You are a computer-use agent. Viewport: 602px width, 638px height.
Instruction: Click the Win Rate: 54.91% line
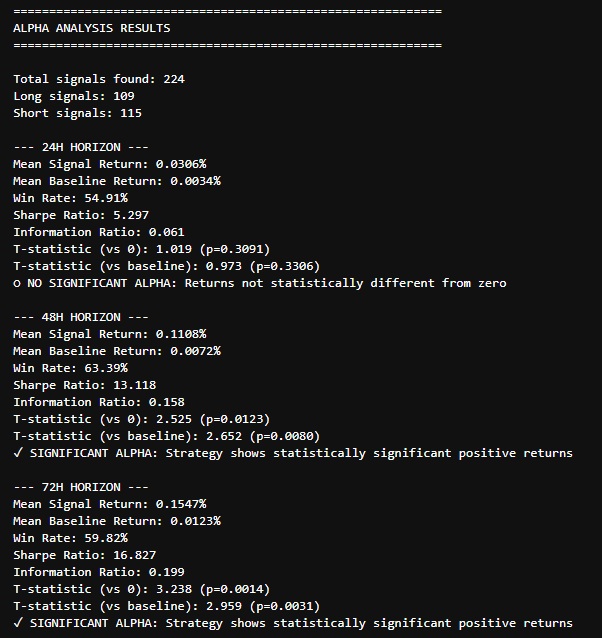pyautogui.click(x=71, y=198)
